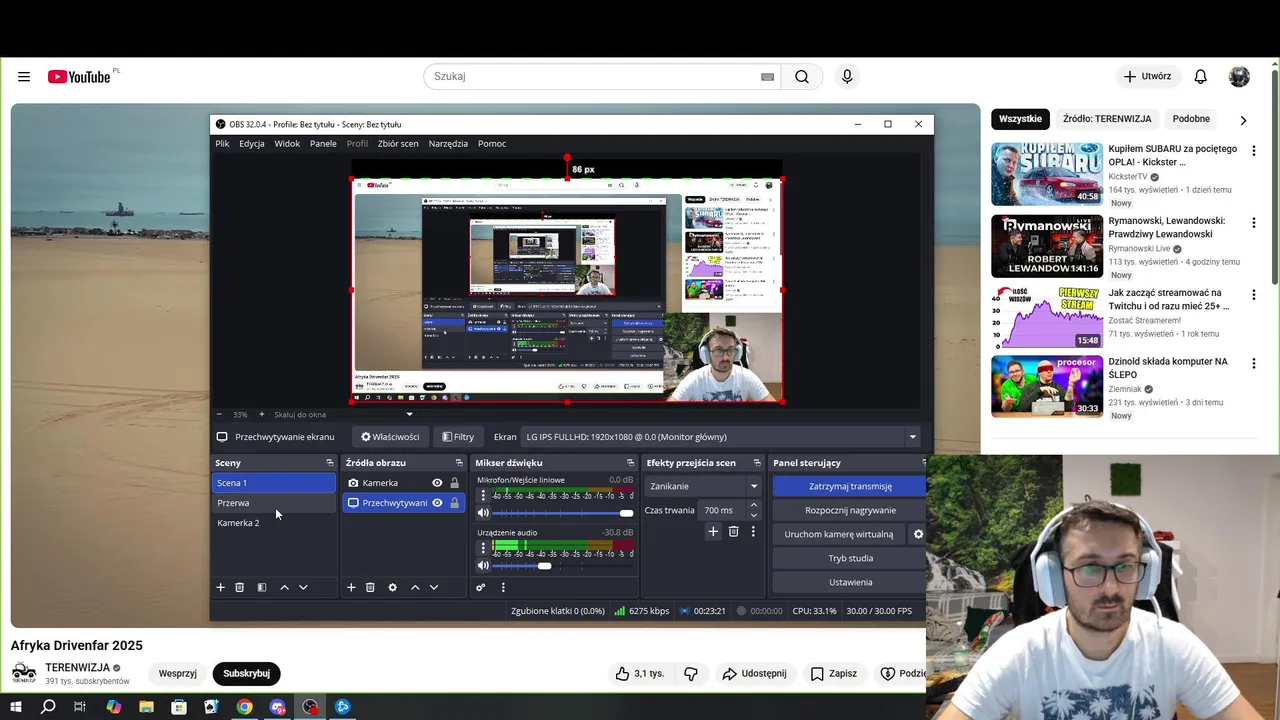Open the Panele menu in OBS
Screen dimensions: 1280x720
click(x=323, y=144)
